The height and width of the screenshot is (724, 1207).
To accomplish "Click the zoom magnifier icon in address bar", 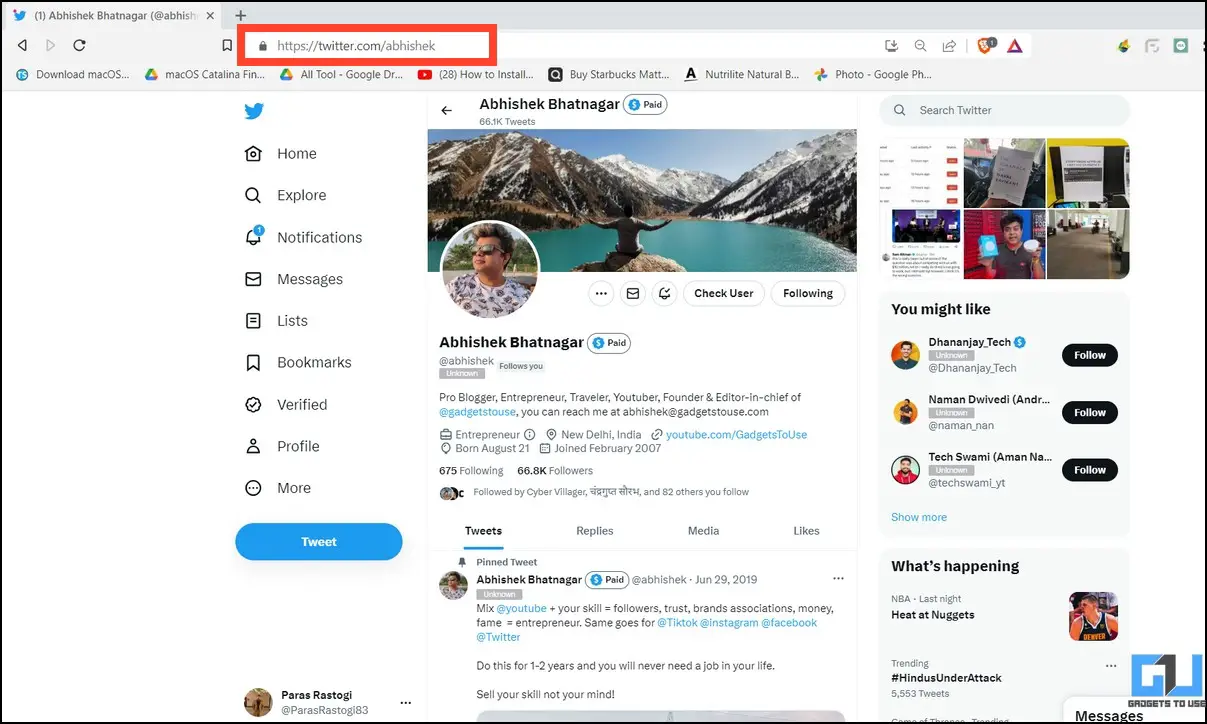I will tap(920, 46).
